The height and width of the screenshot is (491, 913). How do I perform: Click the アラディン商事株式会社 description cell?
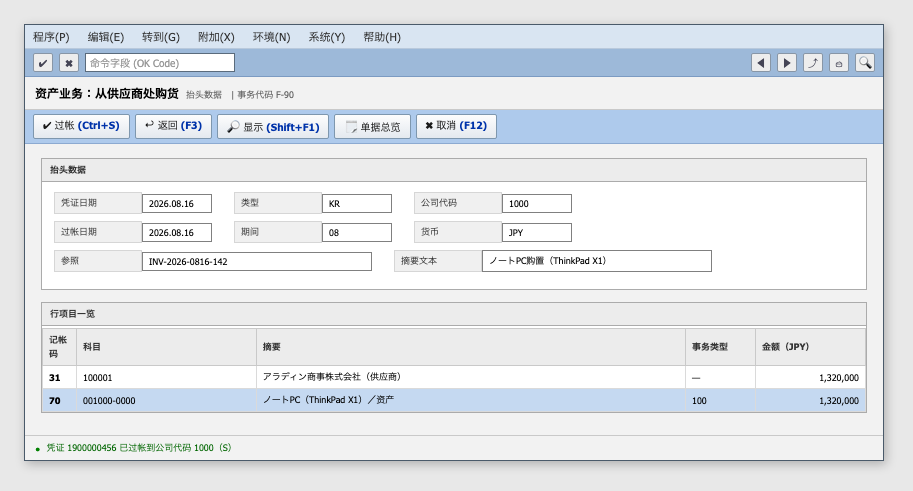coord(471,377)
